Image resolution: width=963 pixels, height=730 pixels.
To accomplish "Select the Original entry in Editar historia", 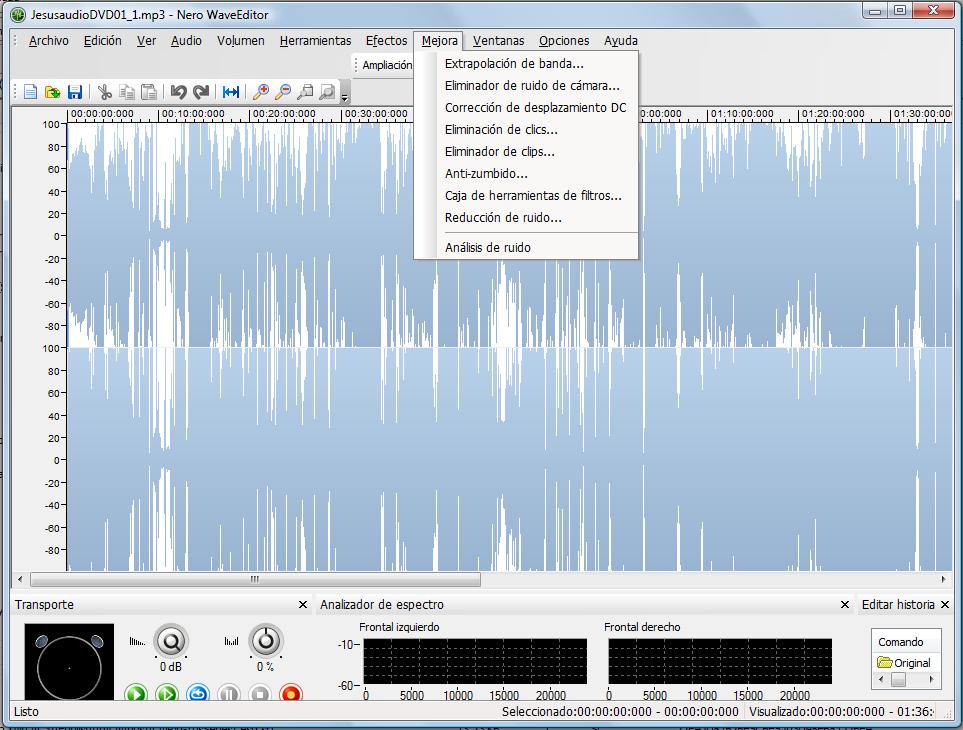I will click(x=905, y=663).
